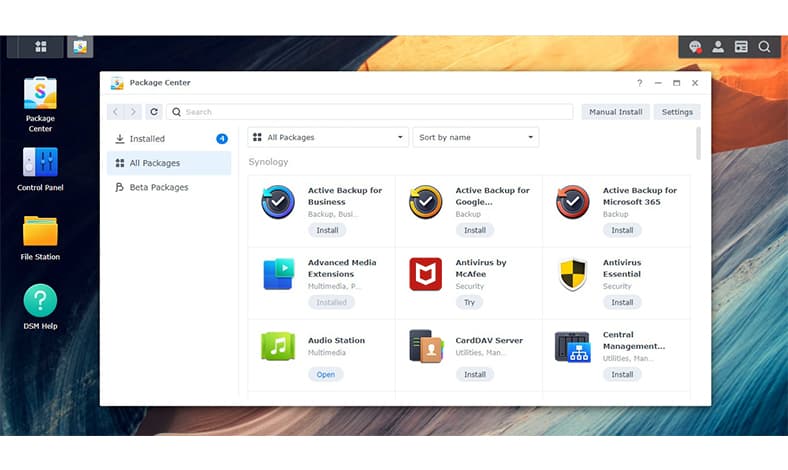Image resolution: width=788 pixels, height=470 pixels.
Task: Click the Active Backup for Microsoft 365 icon
Action: [x=573, y=202]
